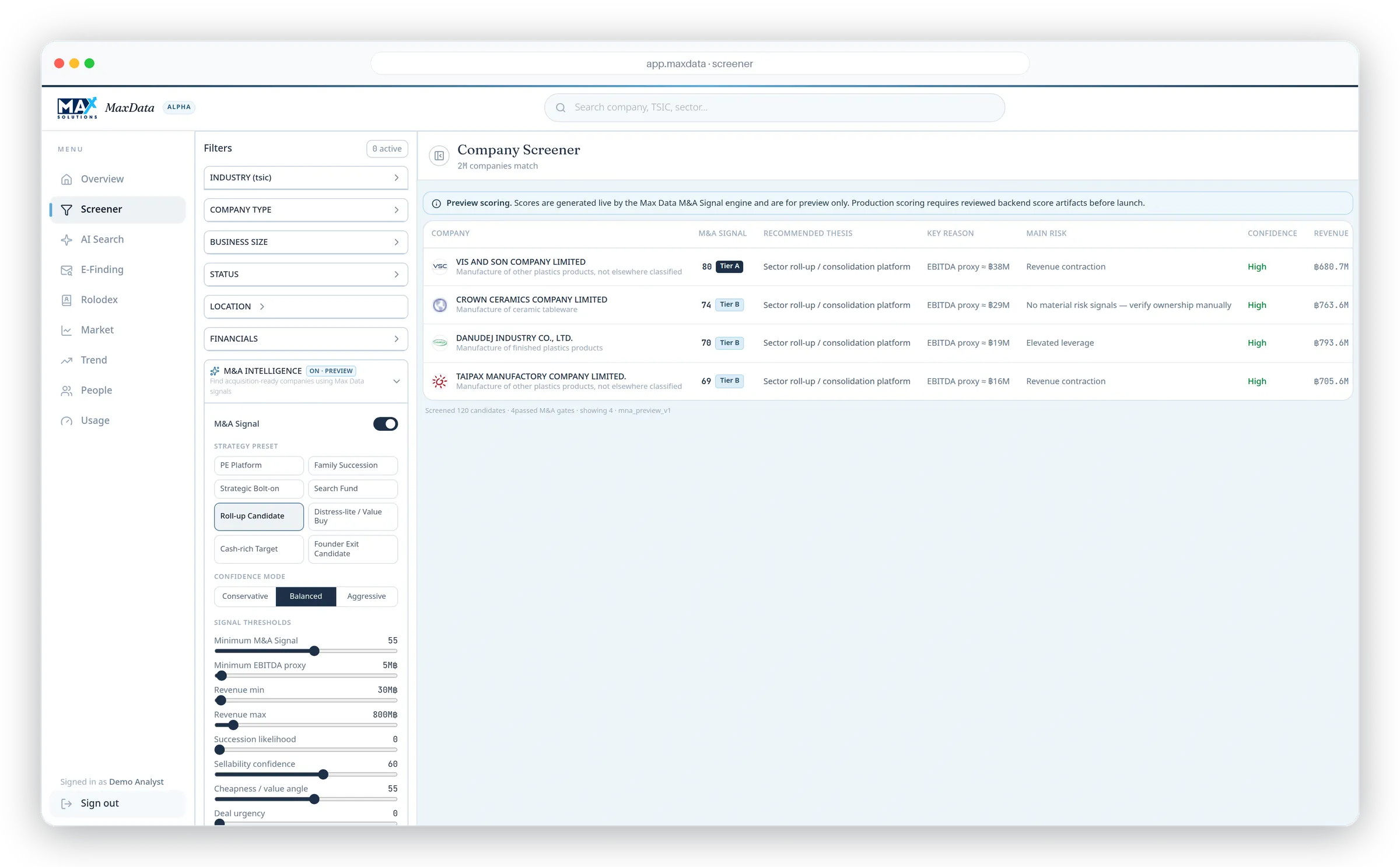Expand the COMPANY TYPE filter

[x=306, y=210]
